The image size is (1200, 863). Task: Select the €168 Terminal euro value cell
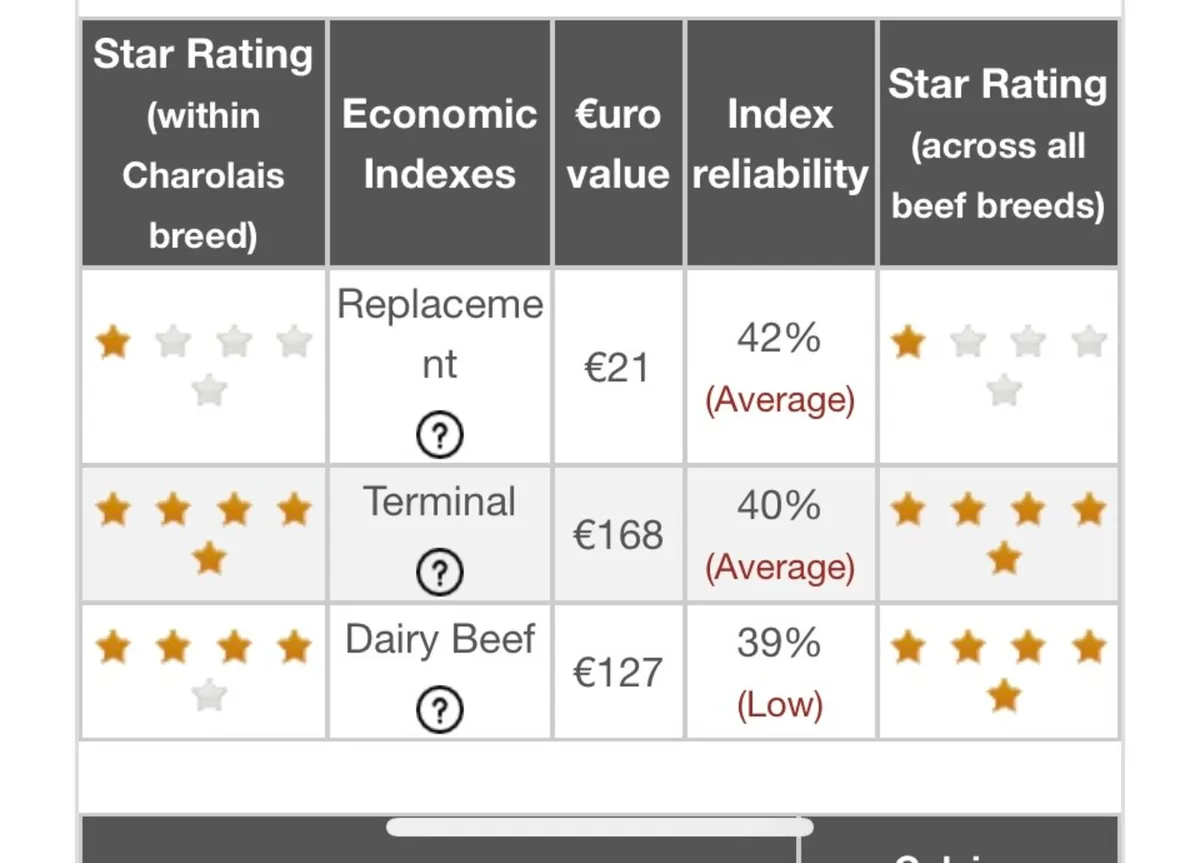pos(618,535)
